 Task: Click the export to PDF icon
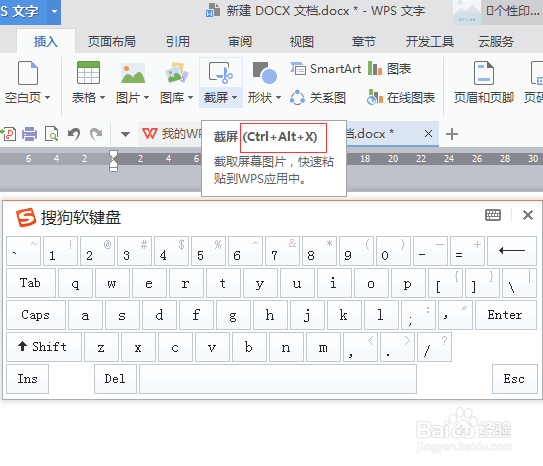point(8,134)
